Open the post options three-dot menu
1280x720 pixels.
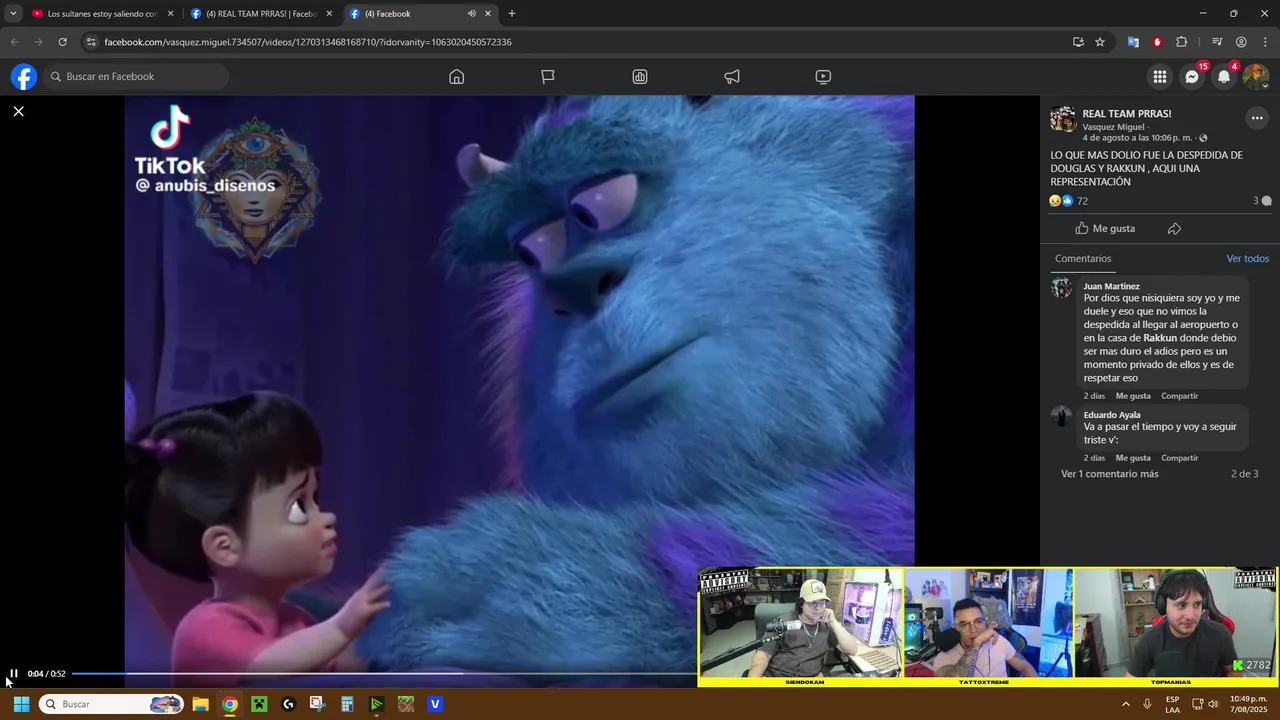pos(1257,118)
